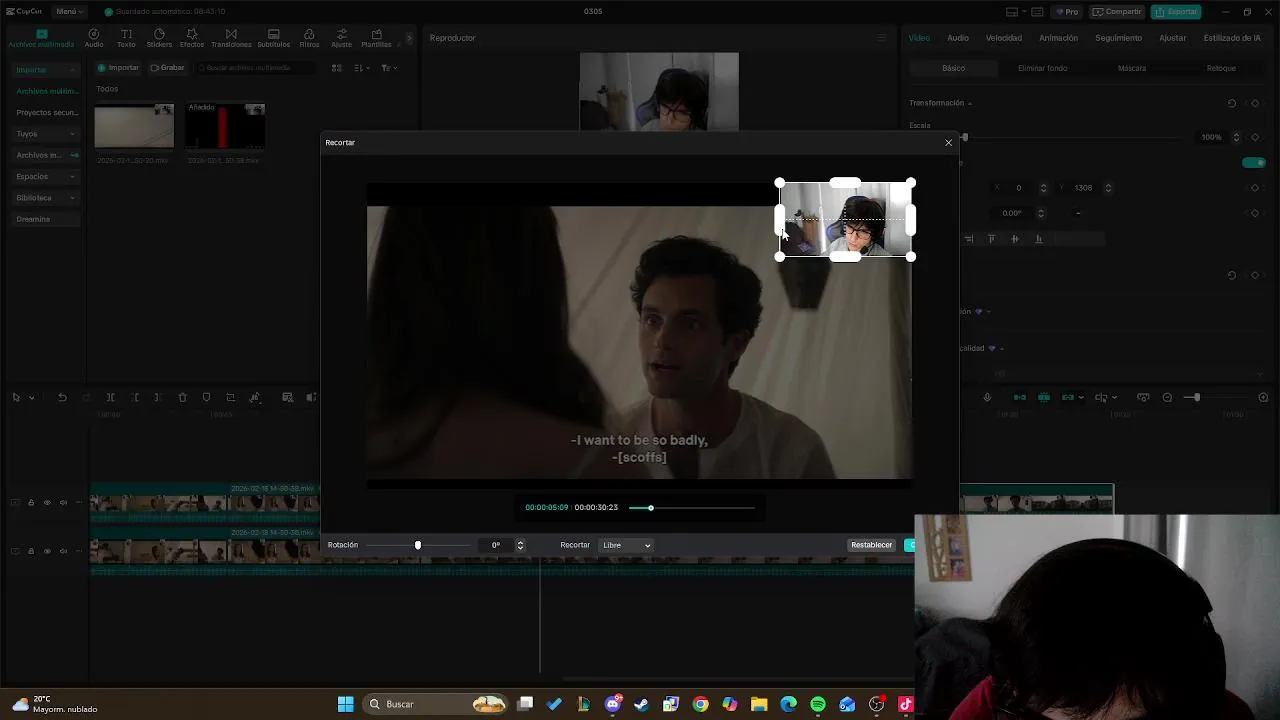Open the Texto tool tab

(x=126, y=38)
